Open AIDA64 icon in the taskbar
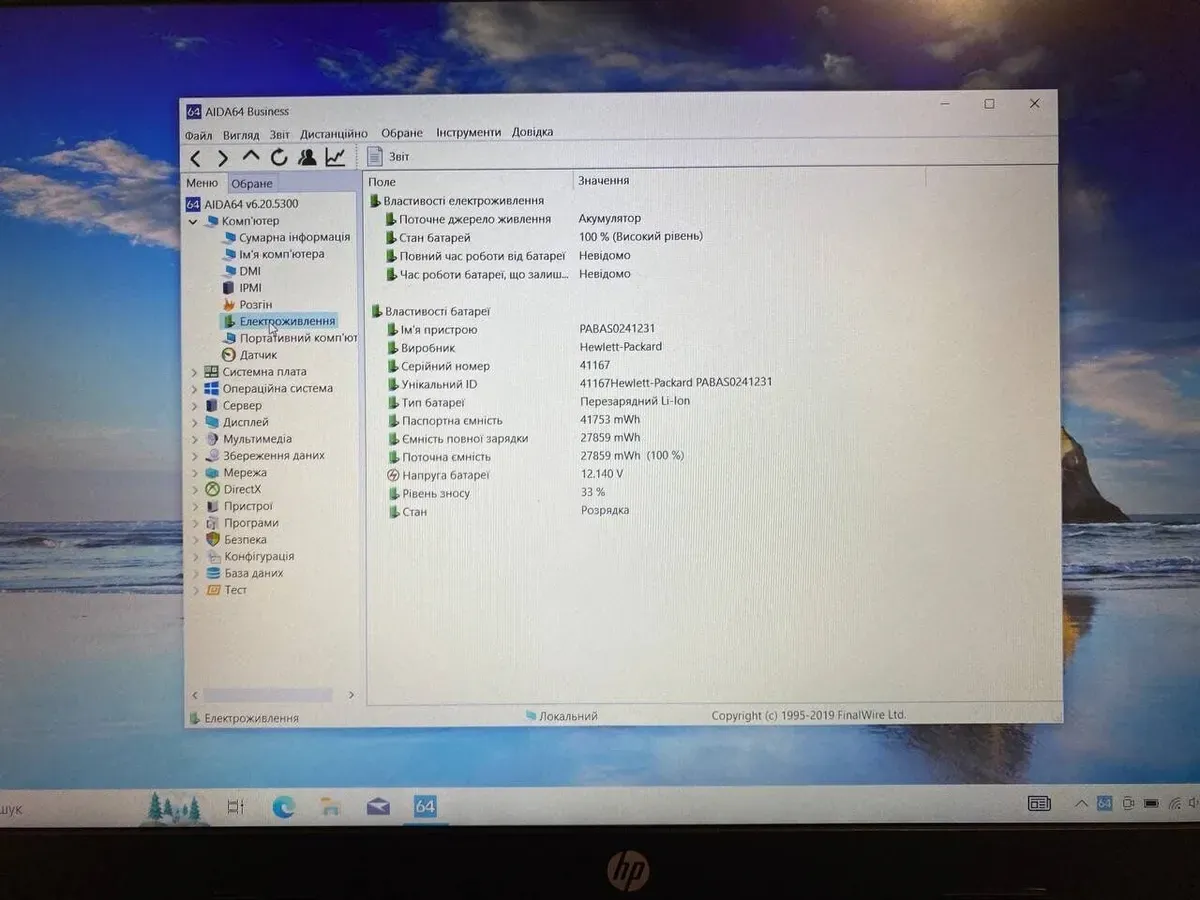 (425, 806)
